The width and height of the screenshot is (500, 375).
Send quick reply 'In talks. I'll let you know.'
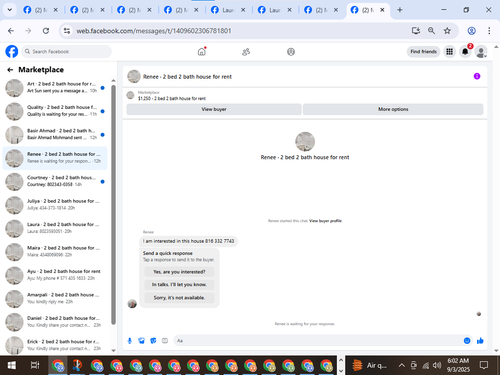coord(179,285)
